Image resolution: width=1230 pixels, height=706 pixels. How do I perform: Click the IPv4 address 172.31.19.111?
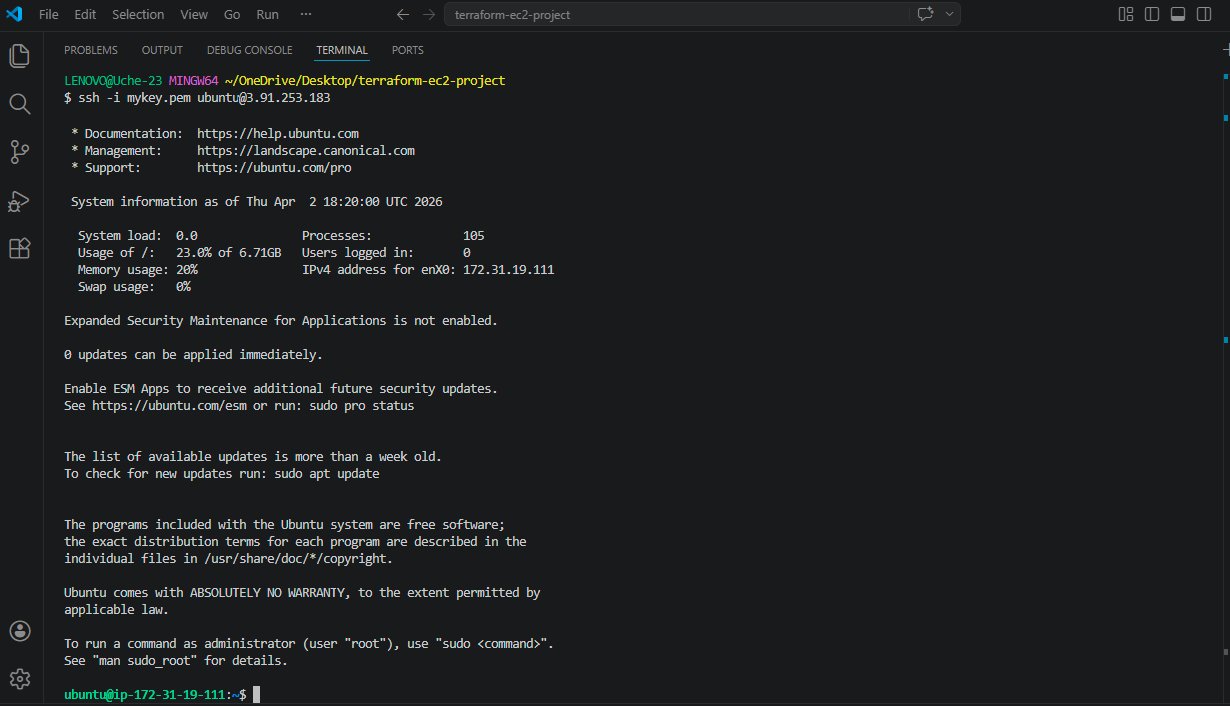(508, 270)
